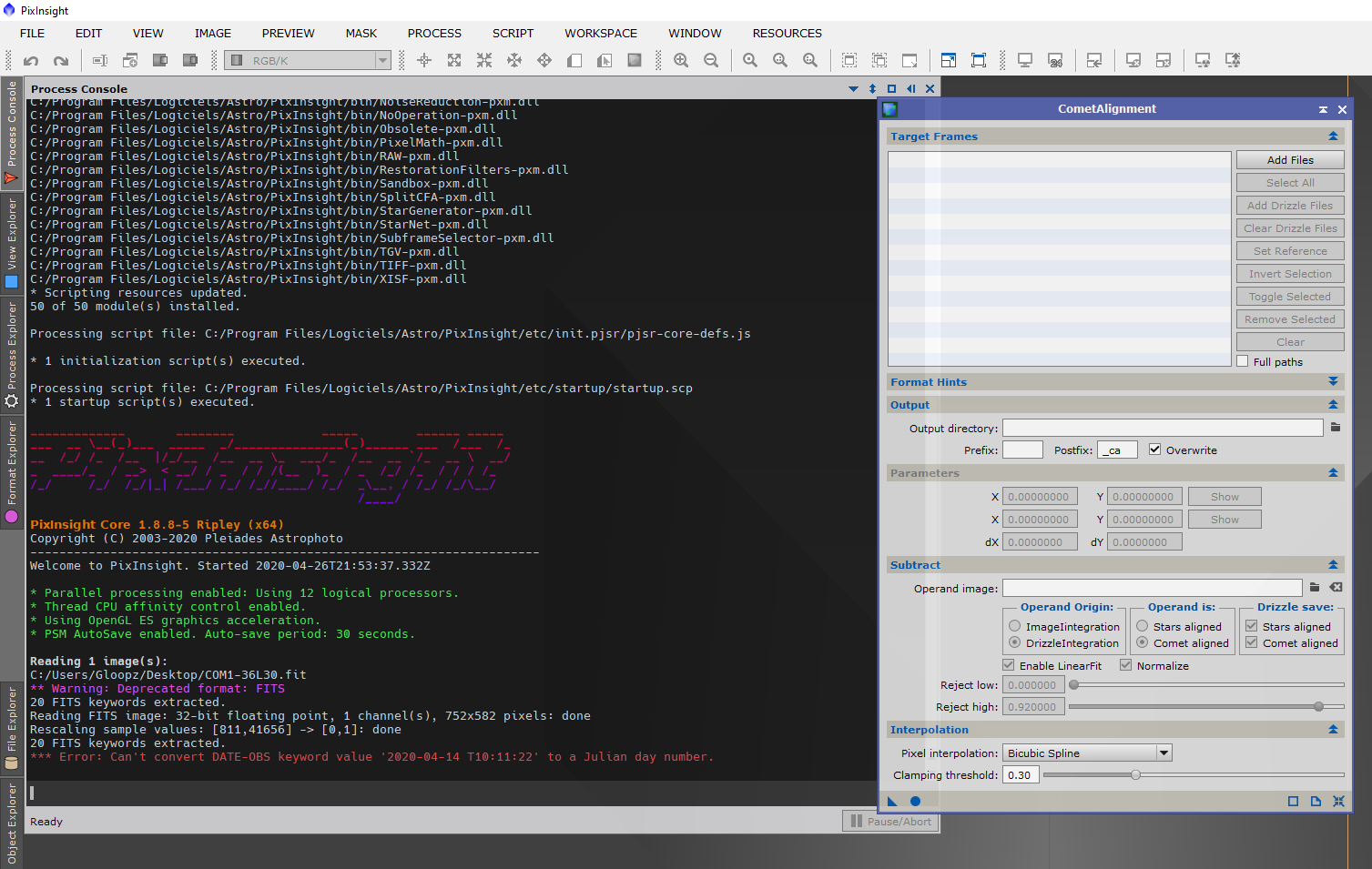Screen dimensions: 1372x869
Task: Click the Zoom In magnifier icon
Action: coord(681,61)
